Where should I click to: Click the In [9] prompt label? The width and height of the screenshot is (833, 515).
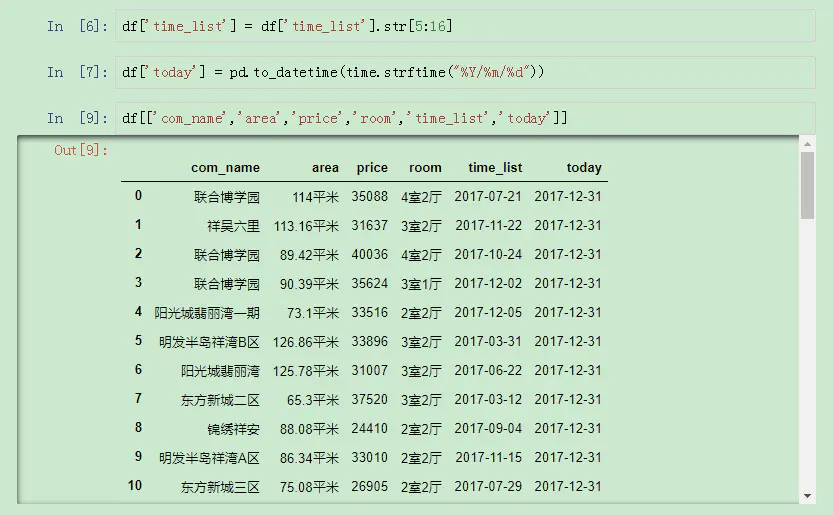click(77, 119)
